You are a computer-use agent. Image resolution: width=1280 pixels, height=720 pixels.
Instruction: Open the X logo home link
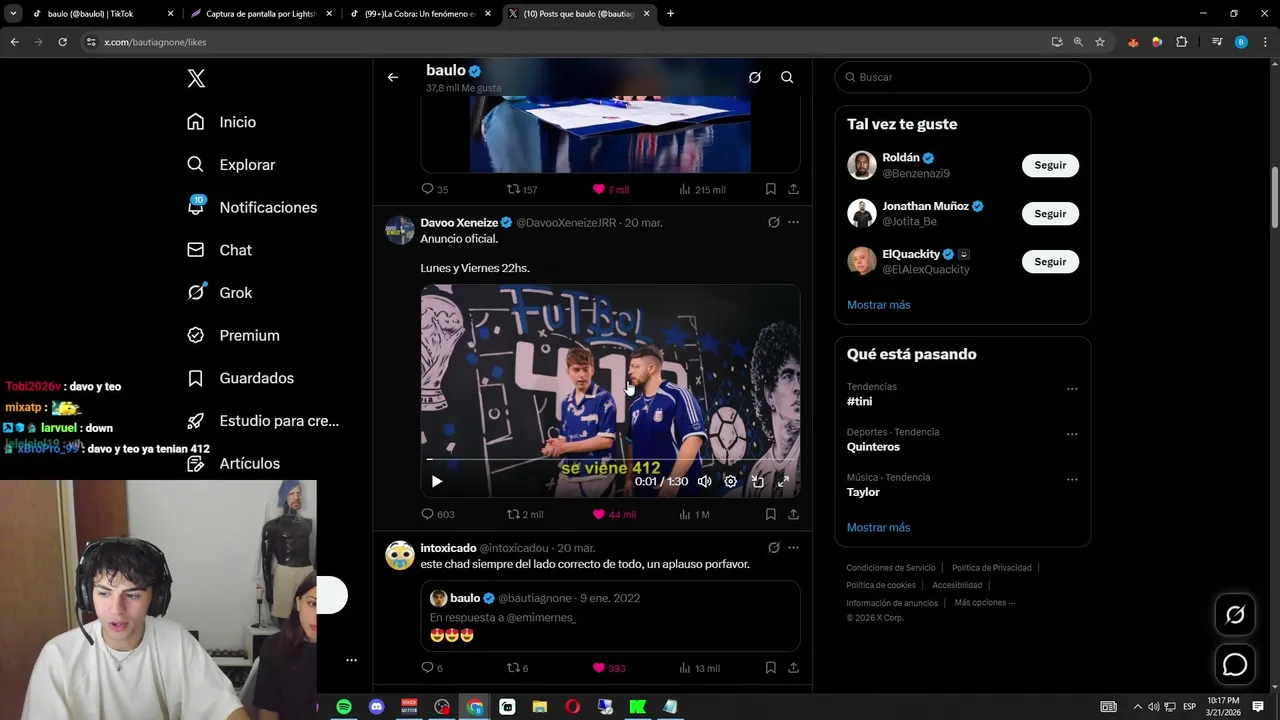(x=196, y=78)
